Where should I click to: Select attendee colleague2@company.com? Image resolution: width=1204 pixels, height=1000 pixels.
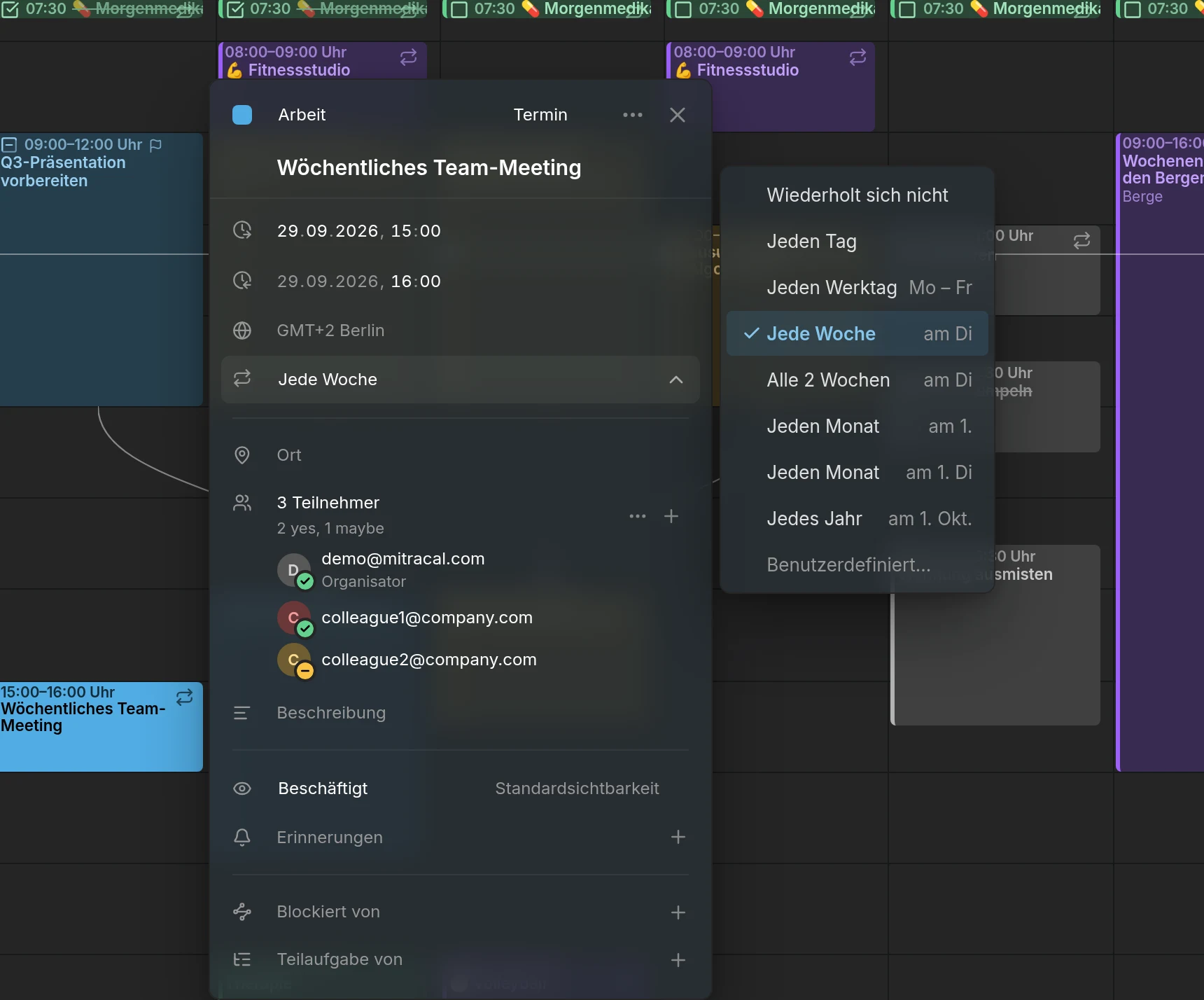tap(429, 660)
